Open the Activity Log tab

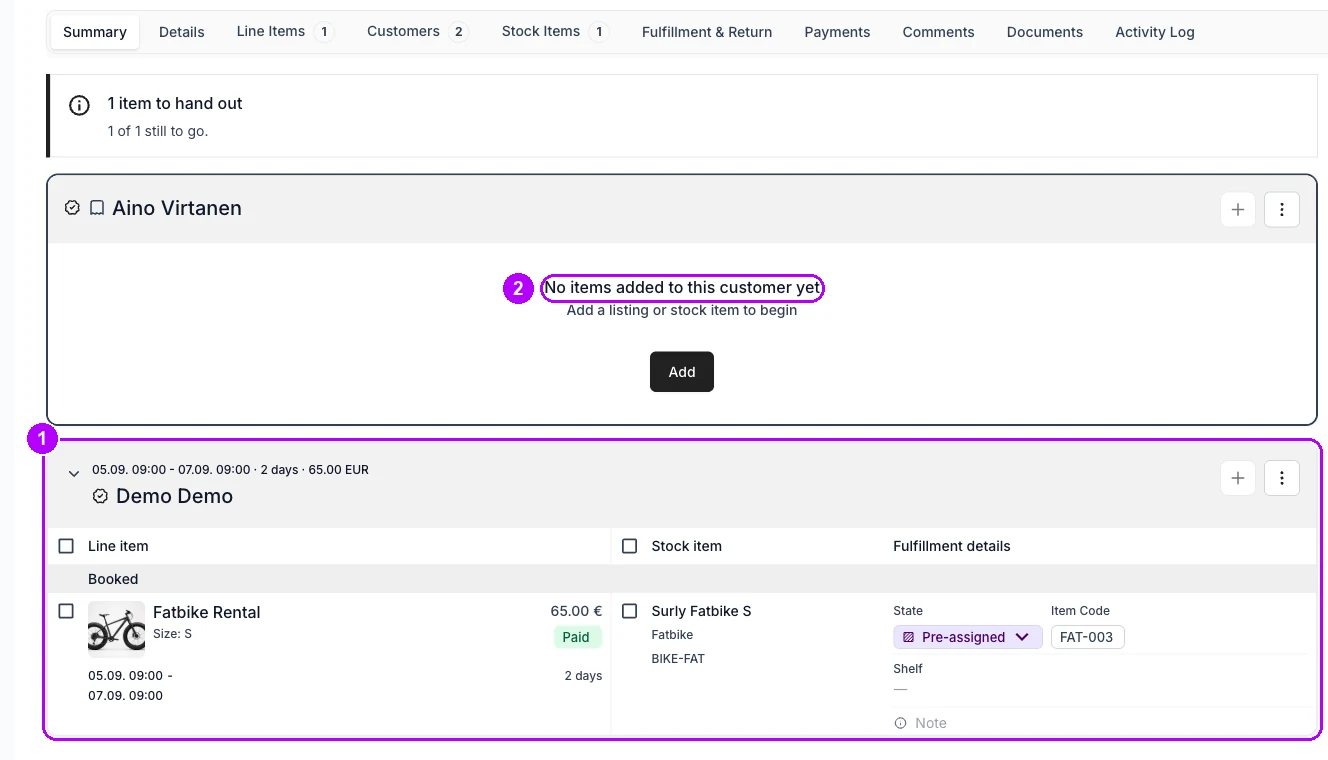coord(1155,32)
